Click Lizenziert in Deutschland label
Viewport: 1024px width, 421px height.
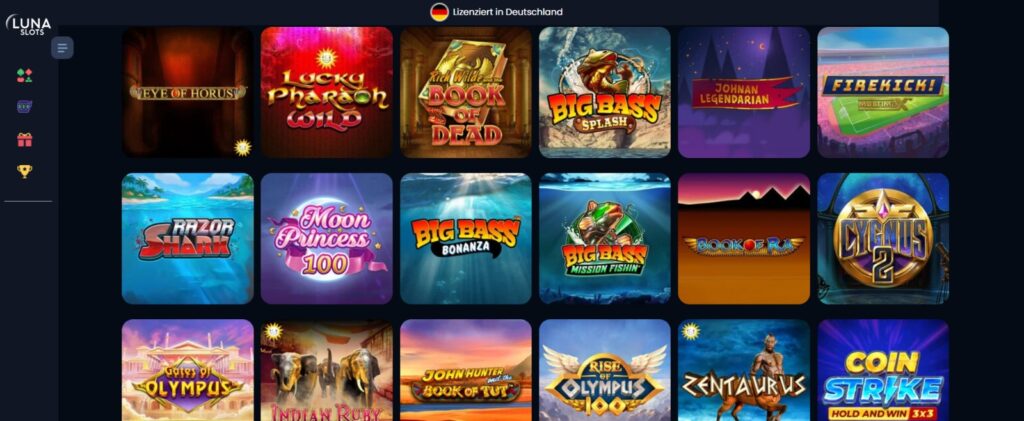(507, 12)
